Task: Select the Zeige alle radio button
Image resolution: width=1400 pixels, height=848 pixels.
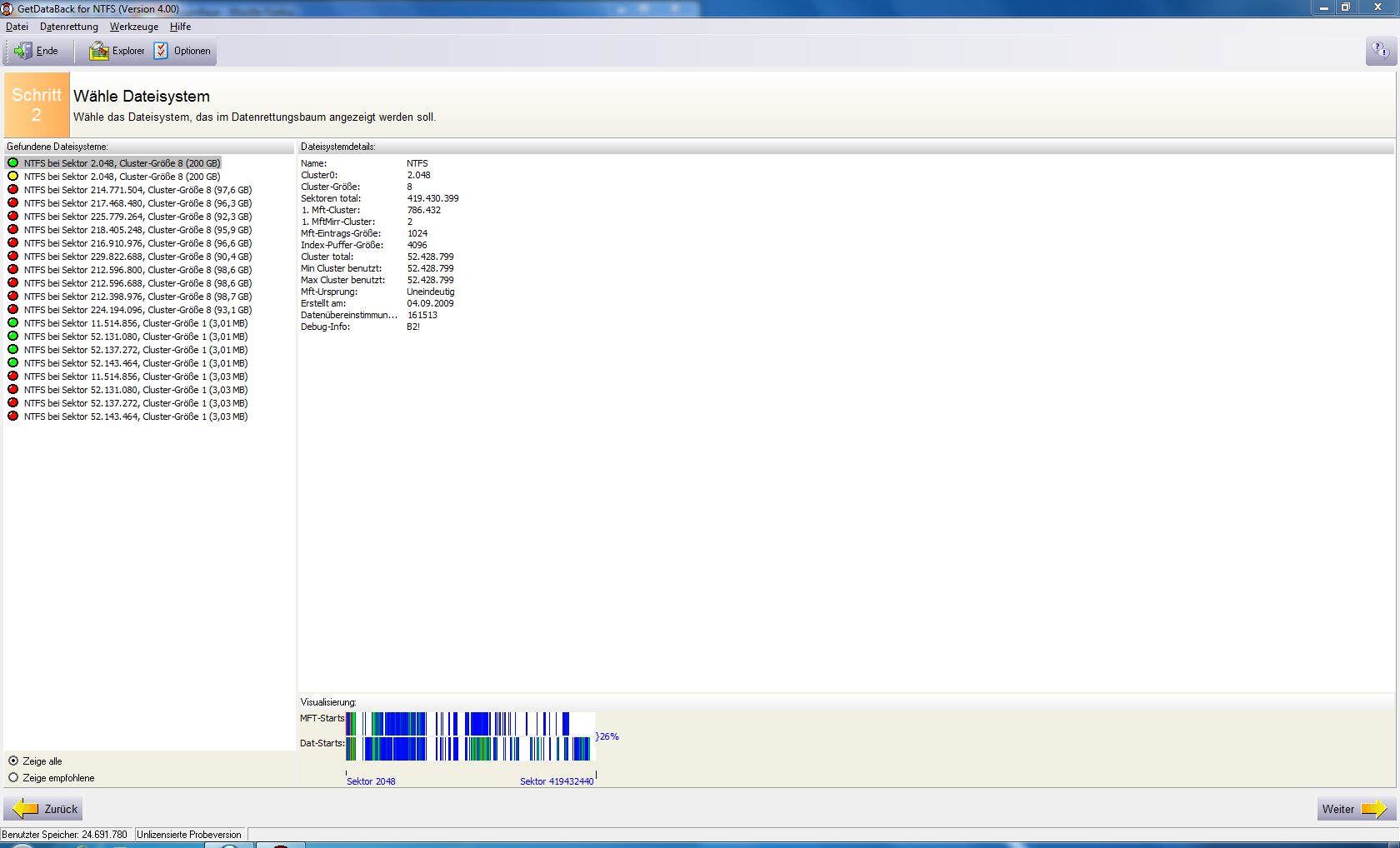Action: (x=13, y=761)
